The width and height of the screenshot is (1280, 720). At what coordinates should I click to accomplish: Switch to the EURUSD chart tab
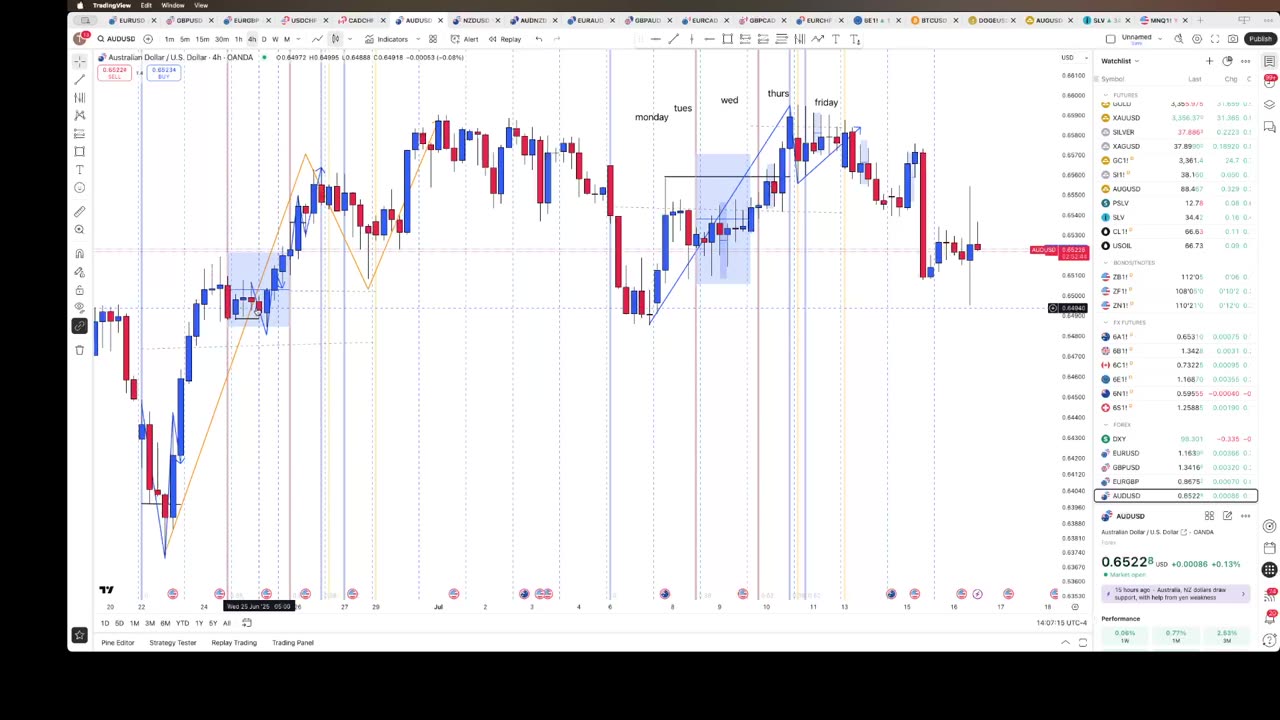pos(132,20)
